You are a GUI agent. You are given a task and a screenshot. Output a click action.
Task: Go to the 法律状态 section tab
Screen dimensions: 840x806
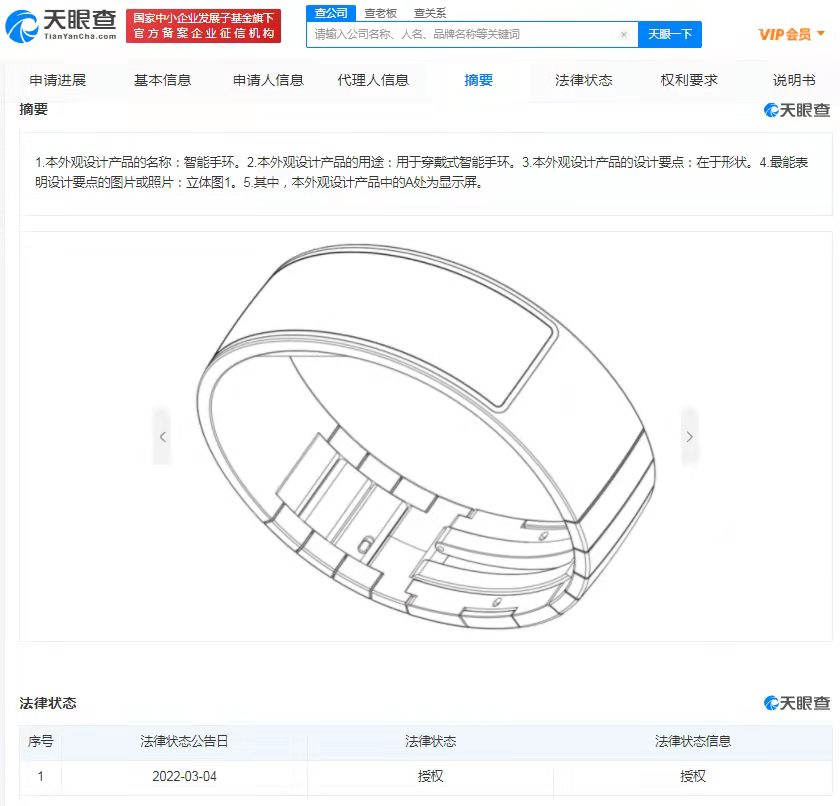pos(583,80)
